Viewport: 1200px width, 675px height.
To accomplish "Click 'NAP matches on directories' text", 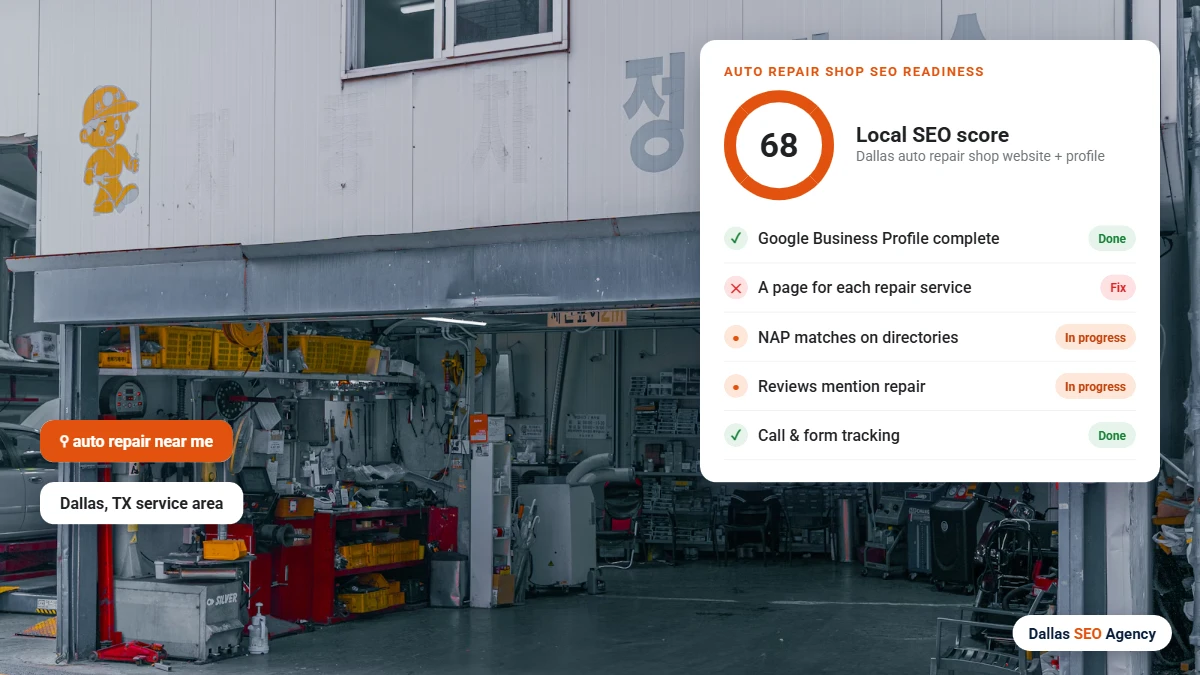I will (x=858, y=337).
